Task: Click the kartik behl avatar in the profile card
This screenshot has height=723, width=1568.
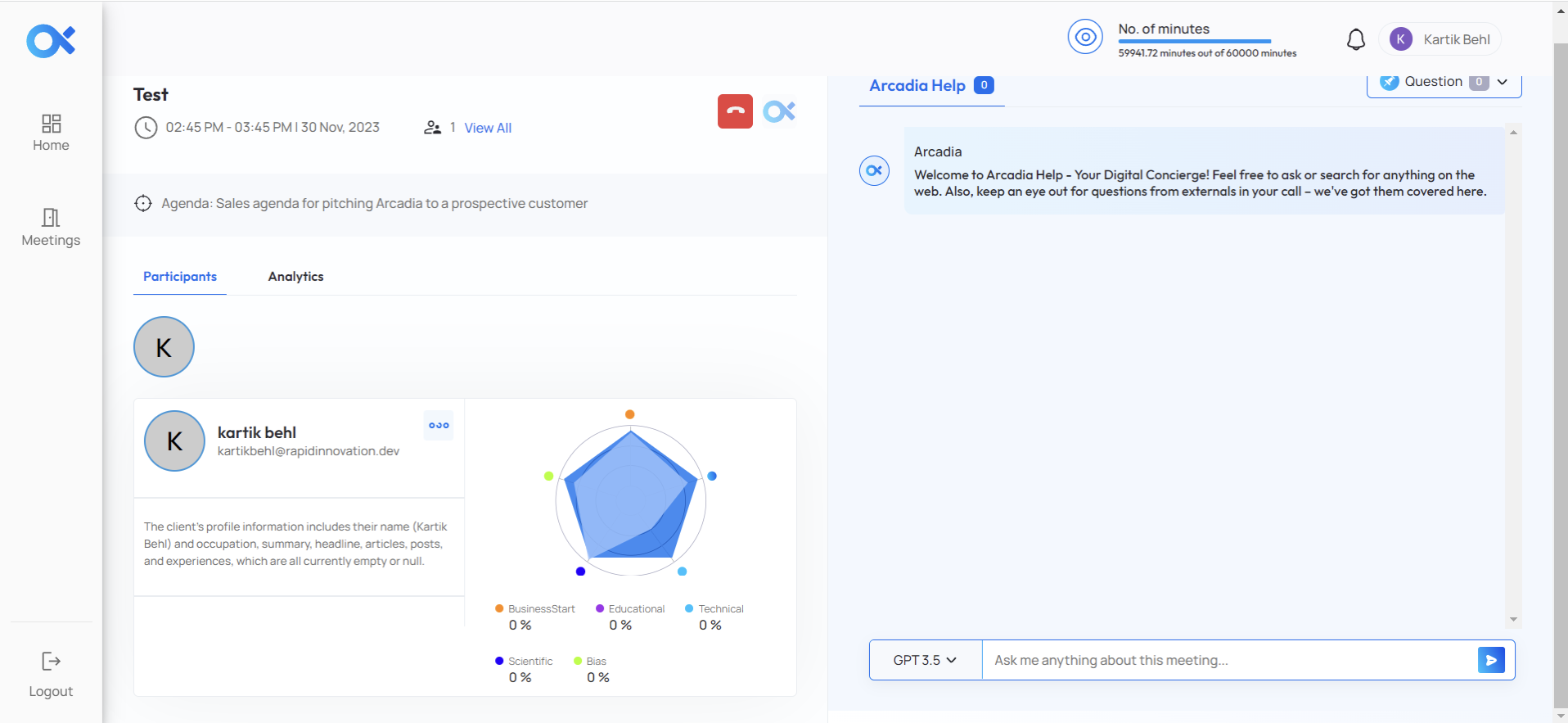Action: click(x=174, y=441)
